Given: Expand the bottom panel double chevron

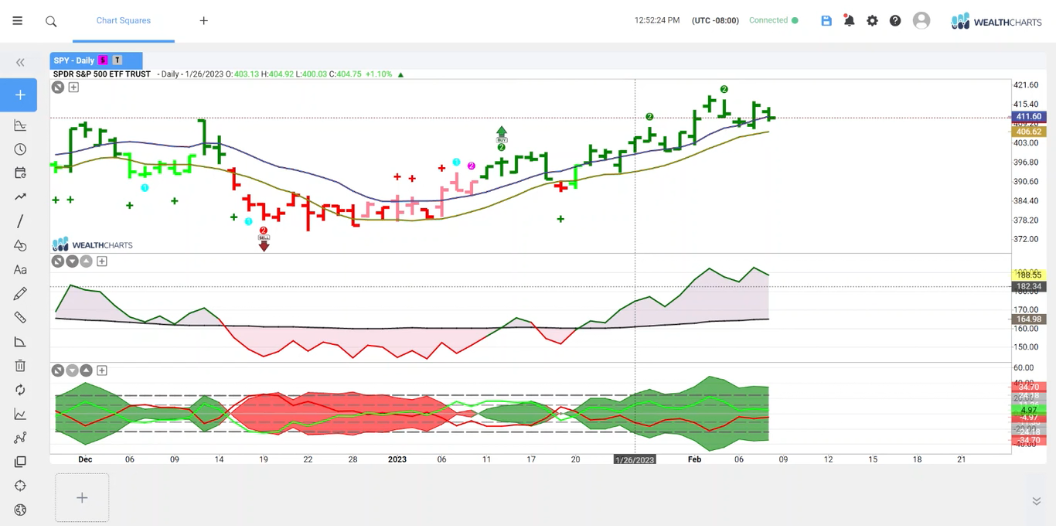Looking at the screenshot, I should (1036, 501).
